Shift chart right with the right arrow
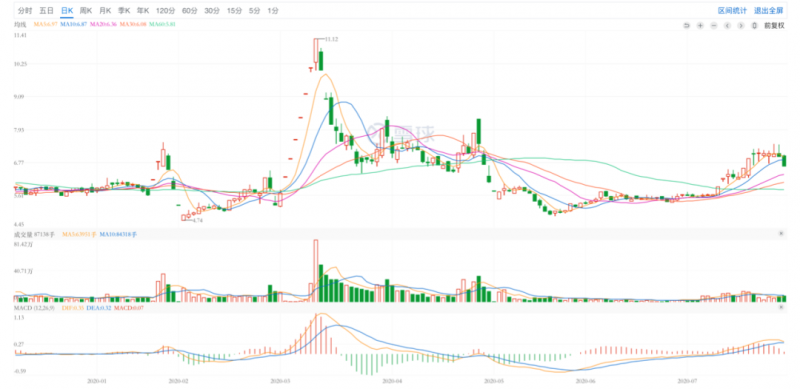Screen dimensions: 800x389 click(740, 26)
